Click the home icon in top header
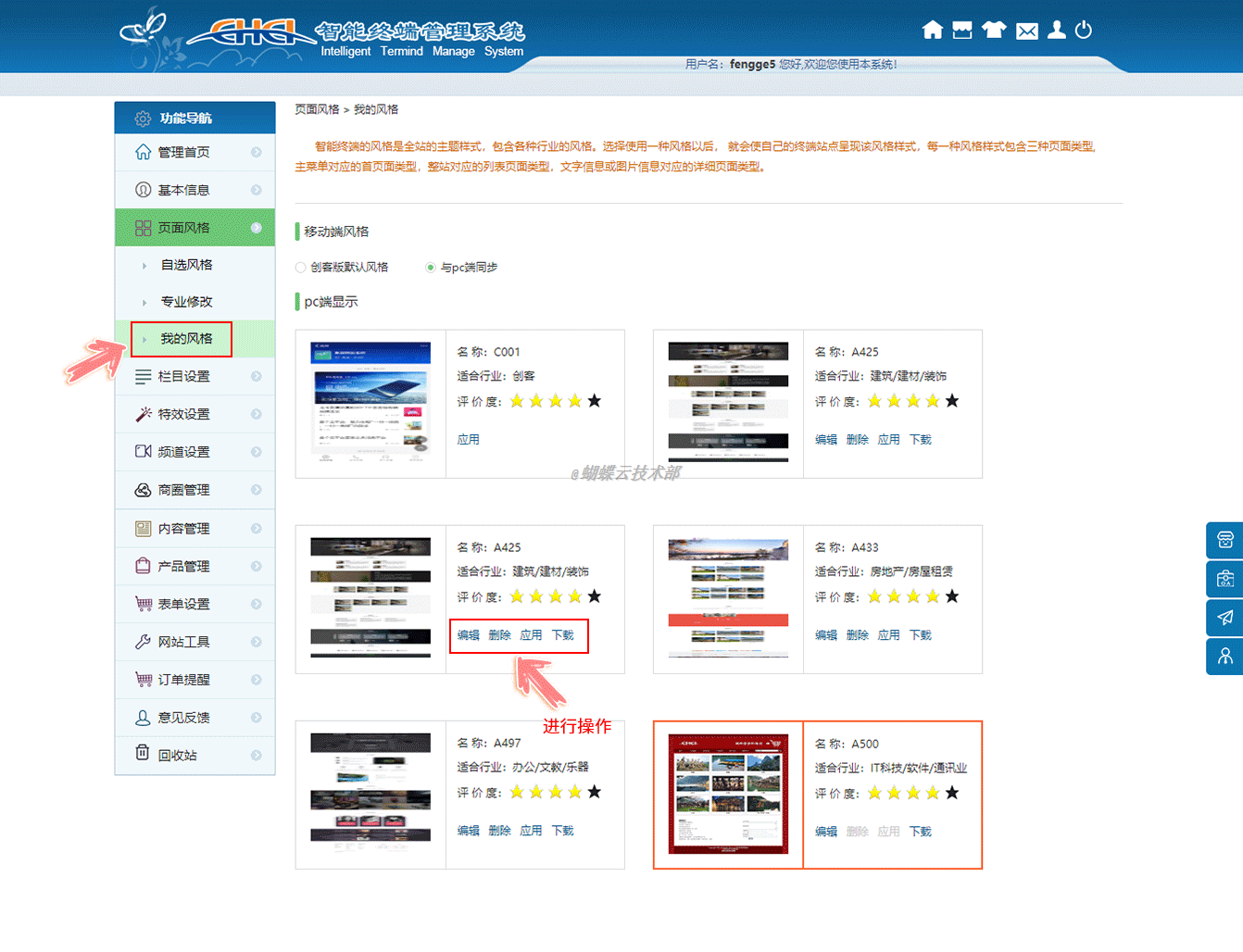 coord(933,31)
